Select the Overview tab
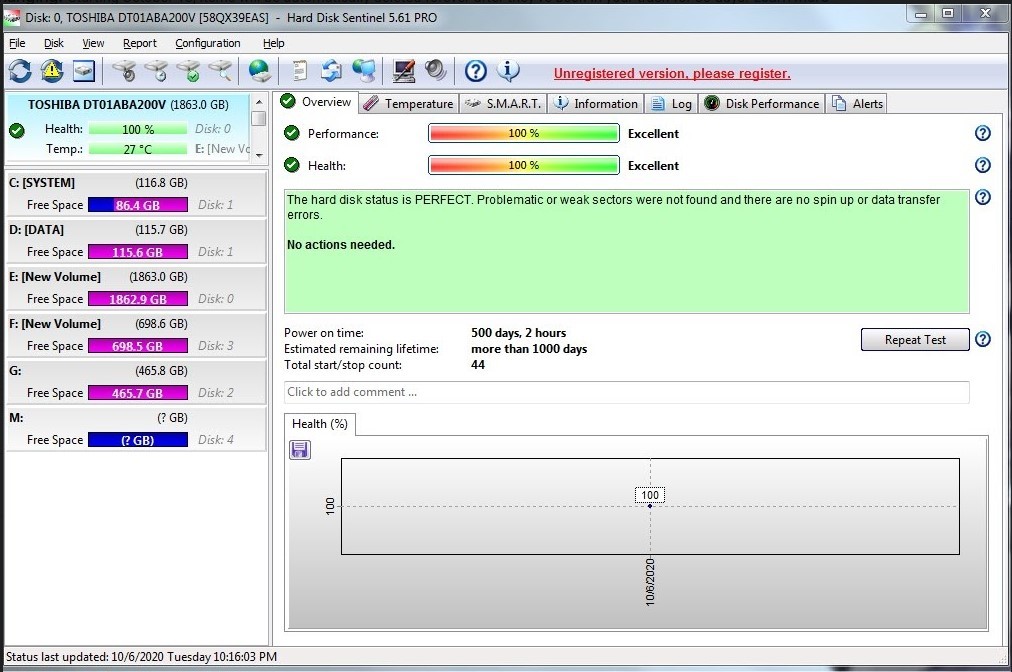1012x672 pixels. [x=316, y=102]
